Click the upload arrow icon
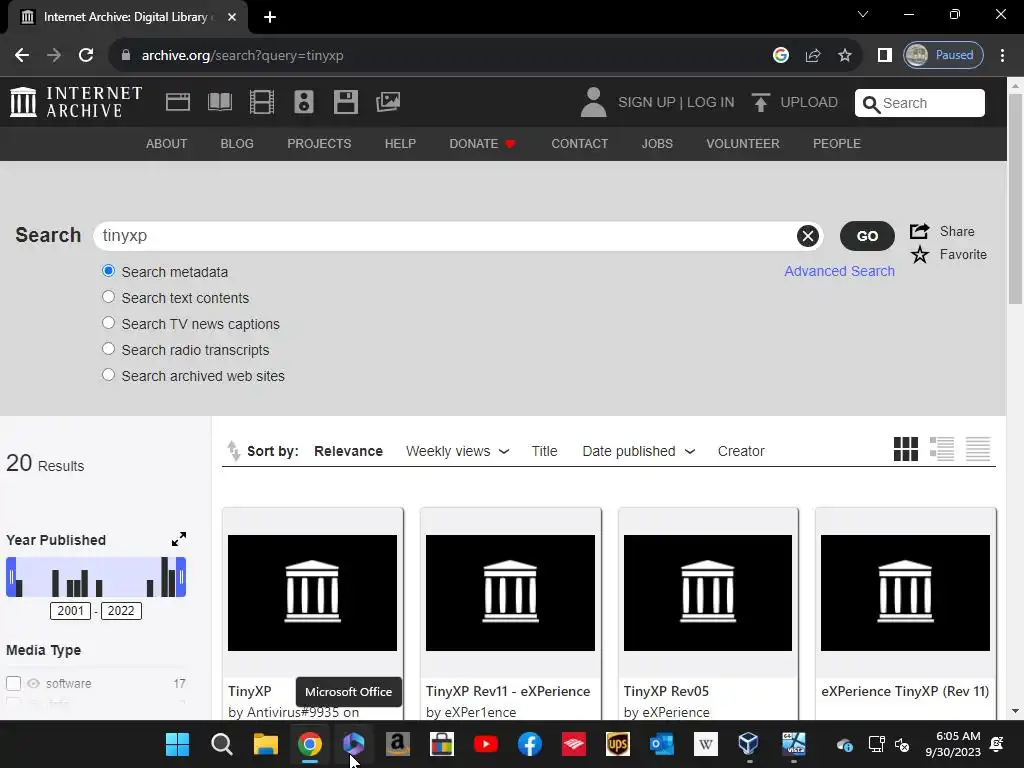The image size is (1024, 768). pyautogui.click(x=760, y=102)
